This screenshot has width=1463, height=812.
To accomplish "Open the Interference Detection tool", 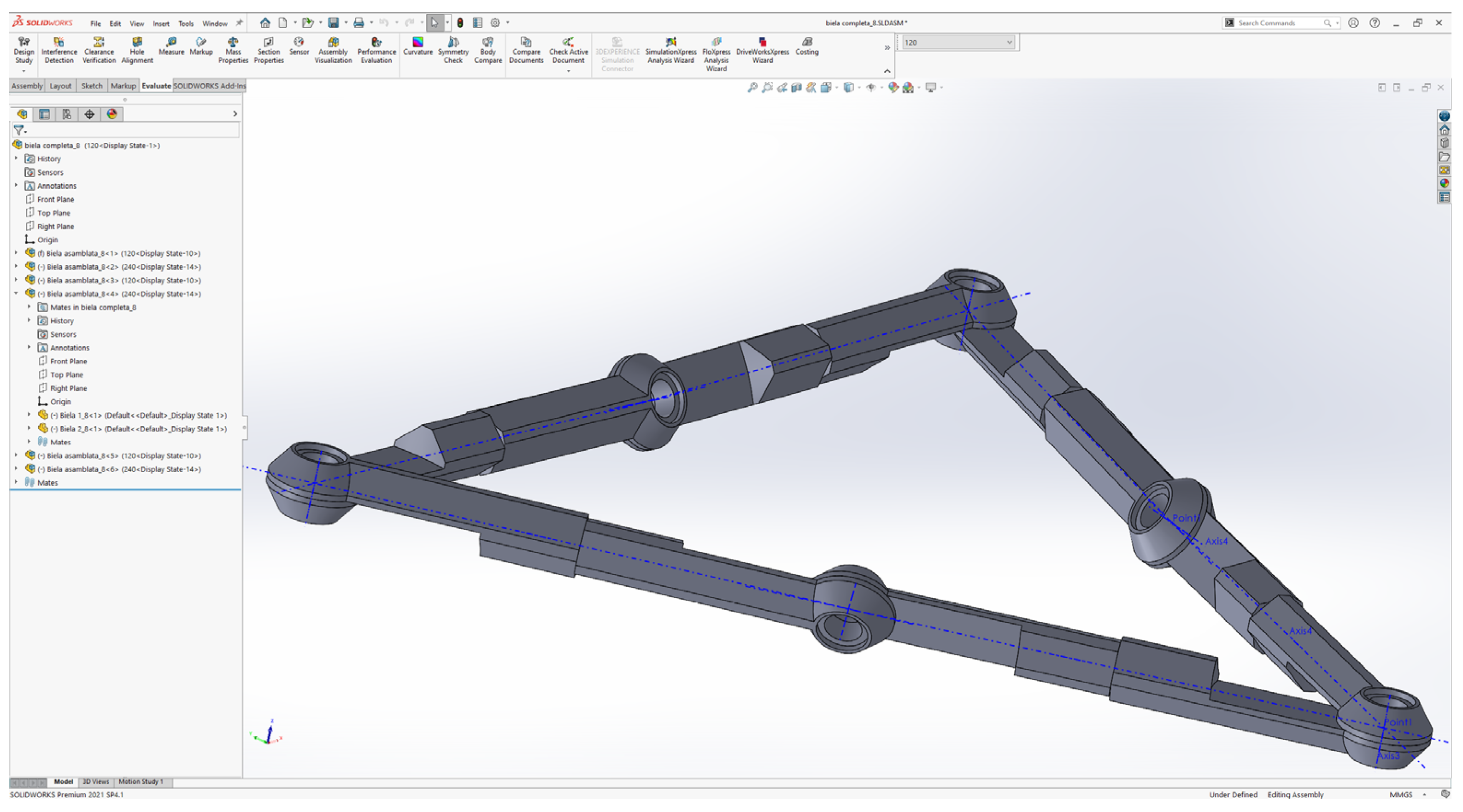I will [x=59, y=51].
